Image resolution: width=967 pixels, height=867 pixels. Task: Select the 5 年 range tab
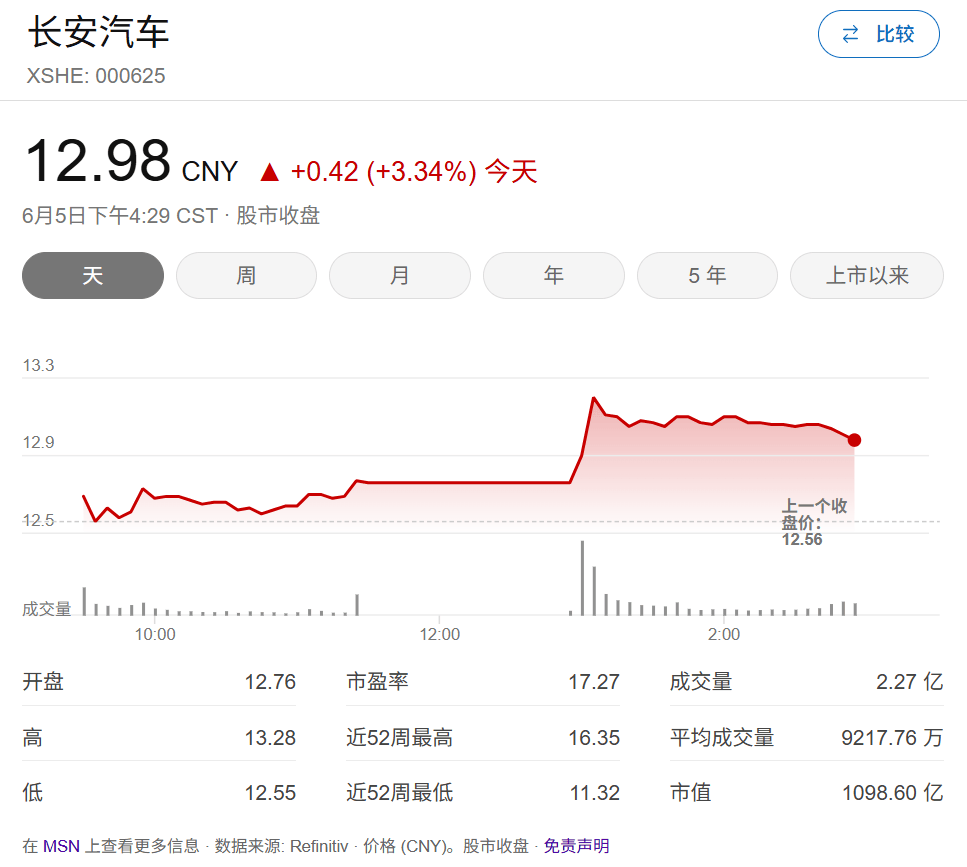coord(707,275)
